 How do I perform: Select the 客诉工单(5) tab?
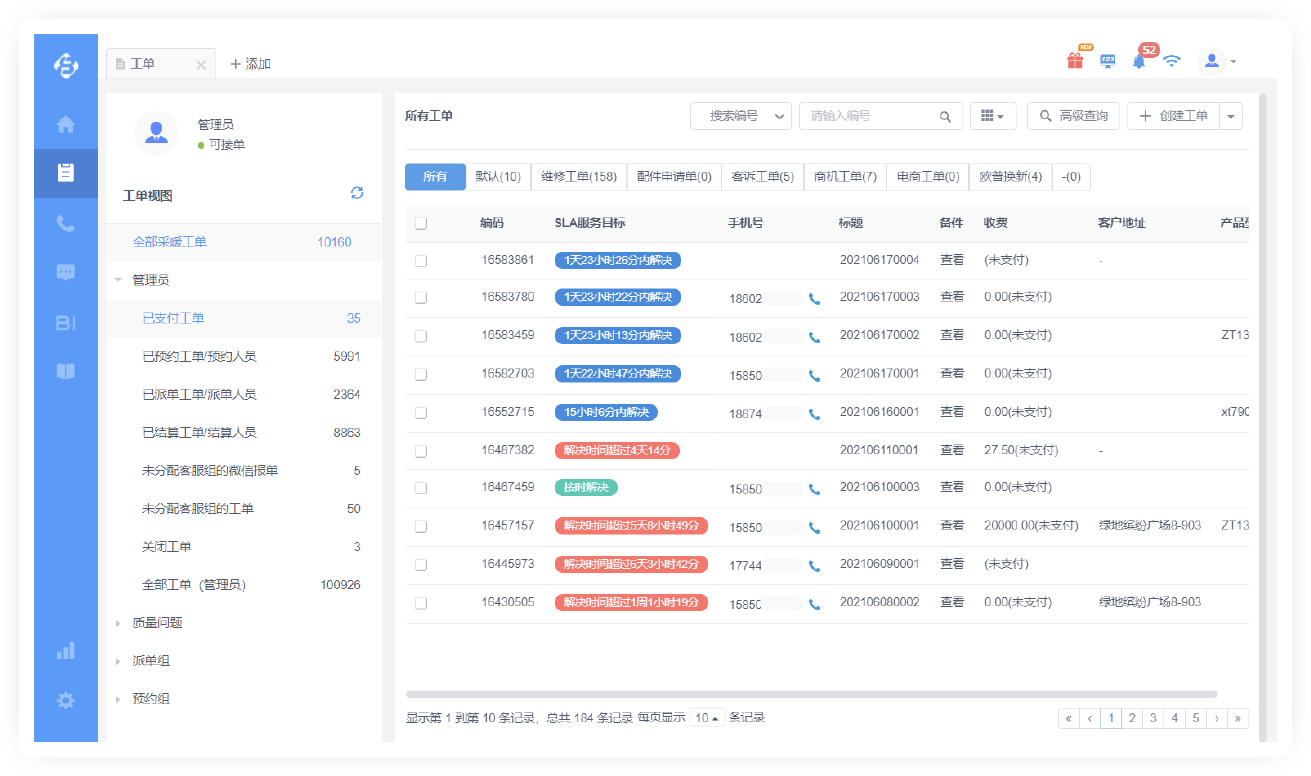click(x=762, y=177)
